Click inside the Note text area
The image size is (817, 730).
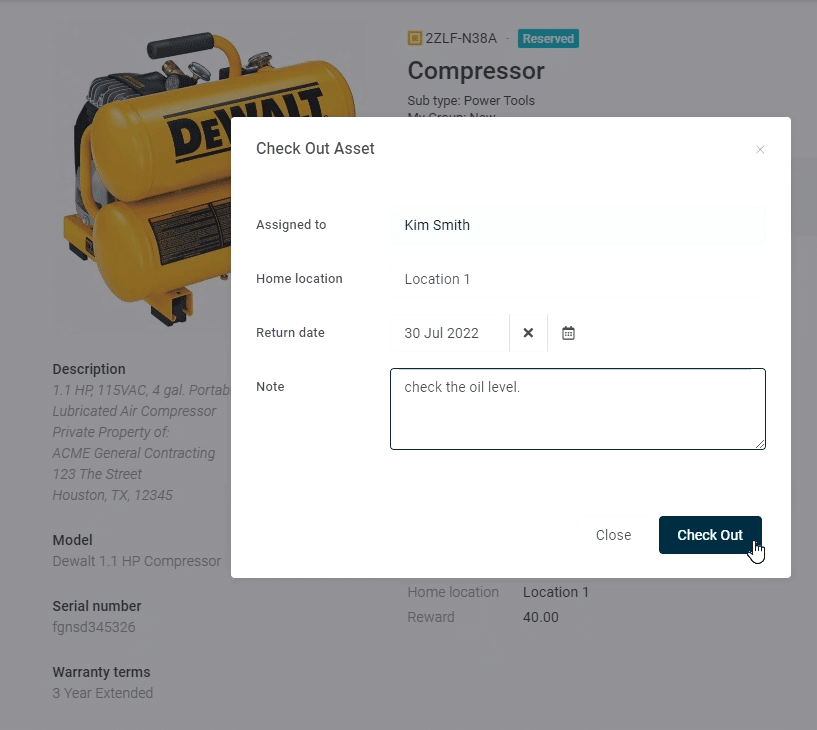point(577,409)
